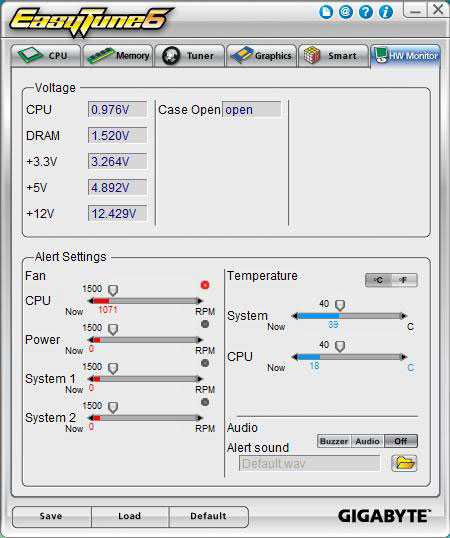Enable the Power fan alert indicator

click(x=205, y=324)
